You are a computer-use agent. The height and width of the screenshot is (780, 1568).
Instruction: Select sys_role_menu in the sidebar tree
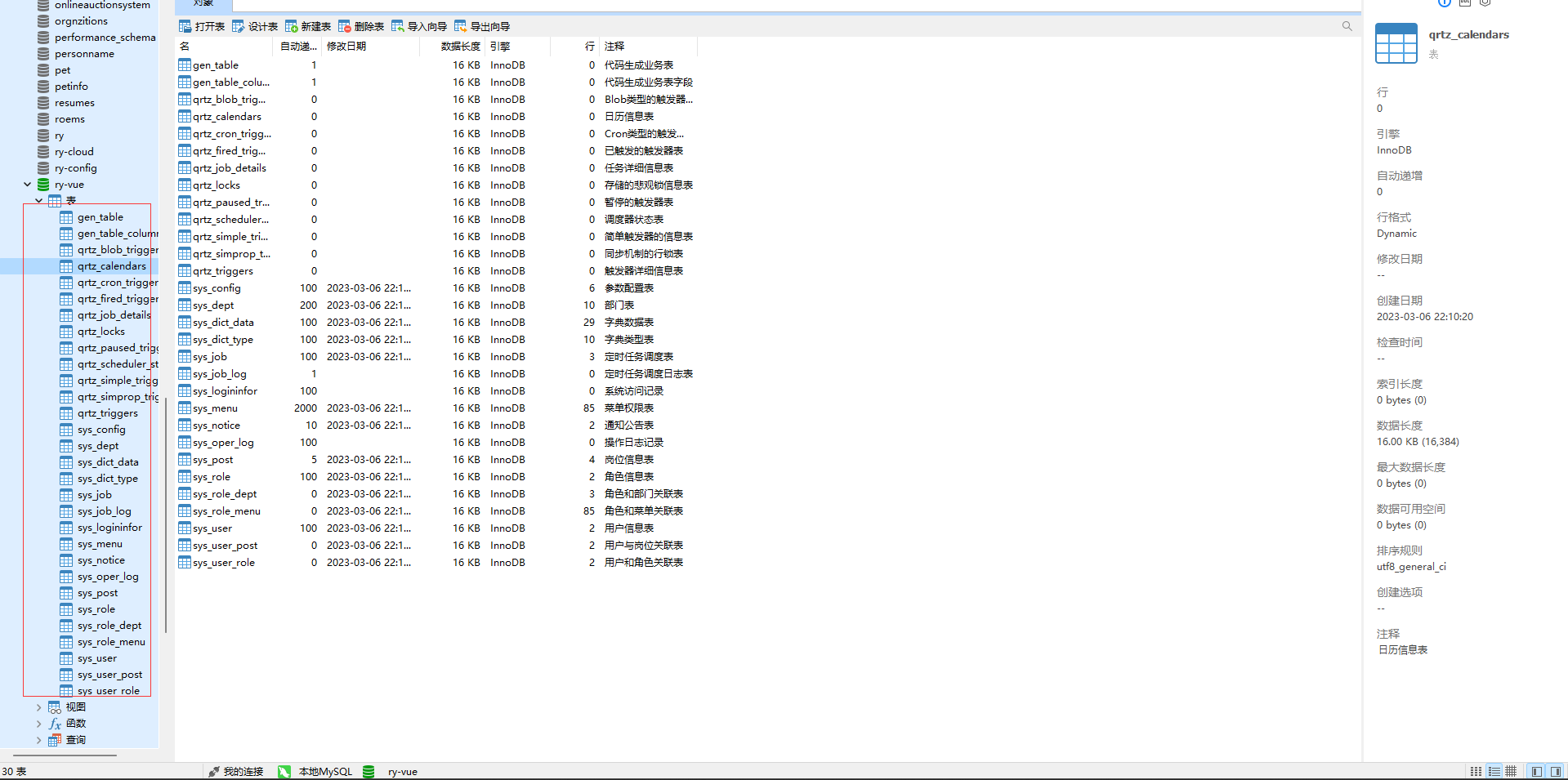pos(111,642)
